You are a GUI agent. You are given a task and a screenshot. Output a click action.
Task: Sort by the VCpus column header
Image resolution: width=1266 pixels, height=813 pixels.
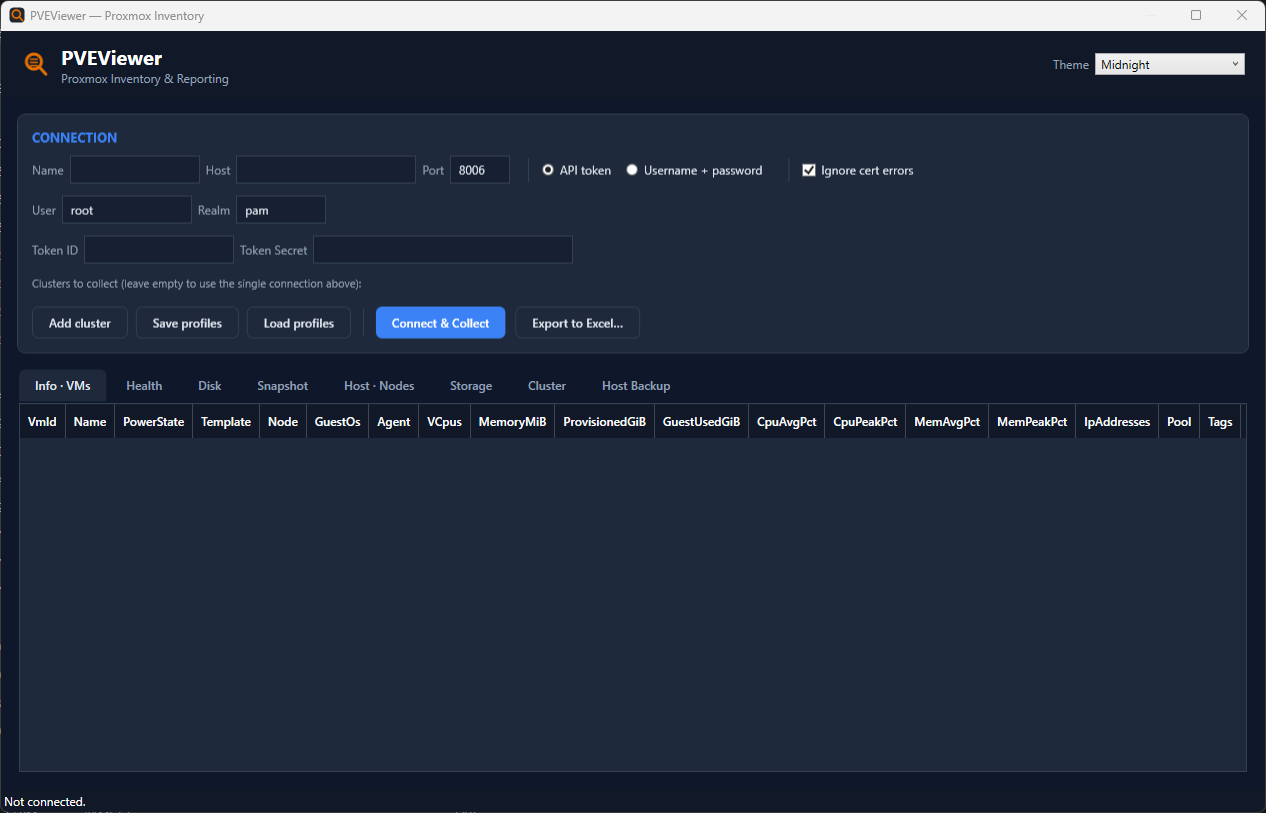[x=445, y=422]
